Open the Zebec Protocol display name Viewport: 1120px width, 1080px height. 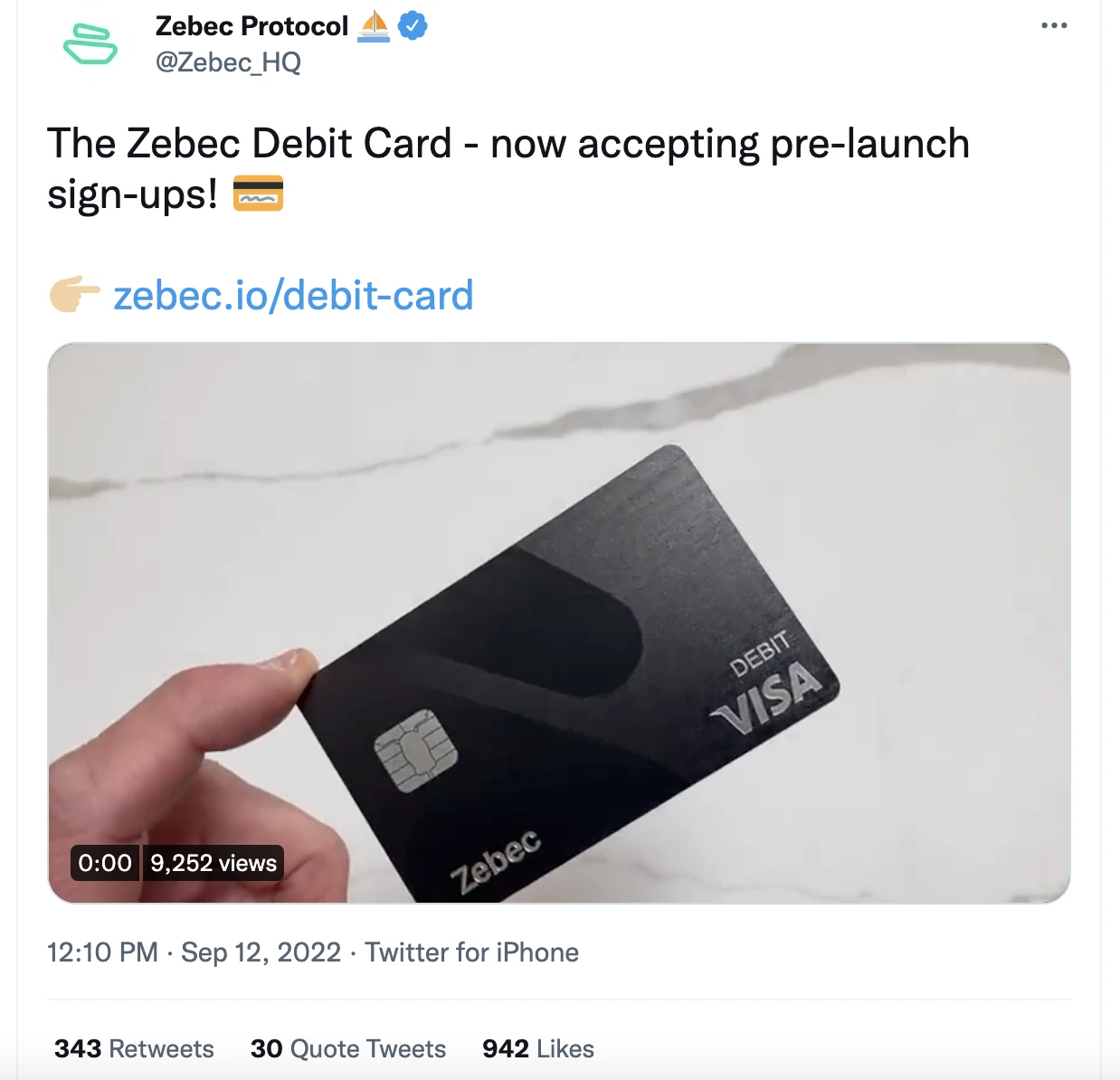[252, 26]
